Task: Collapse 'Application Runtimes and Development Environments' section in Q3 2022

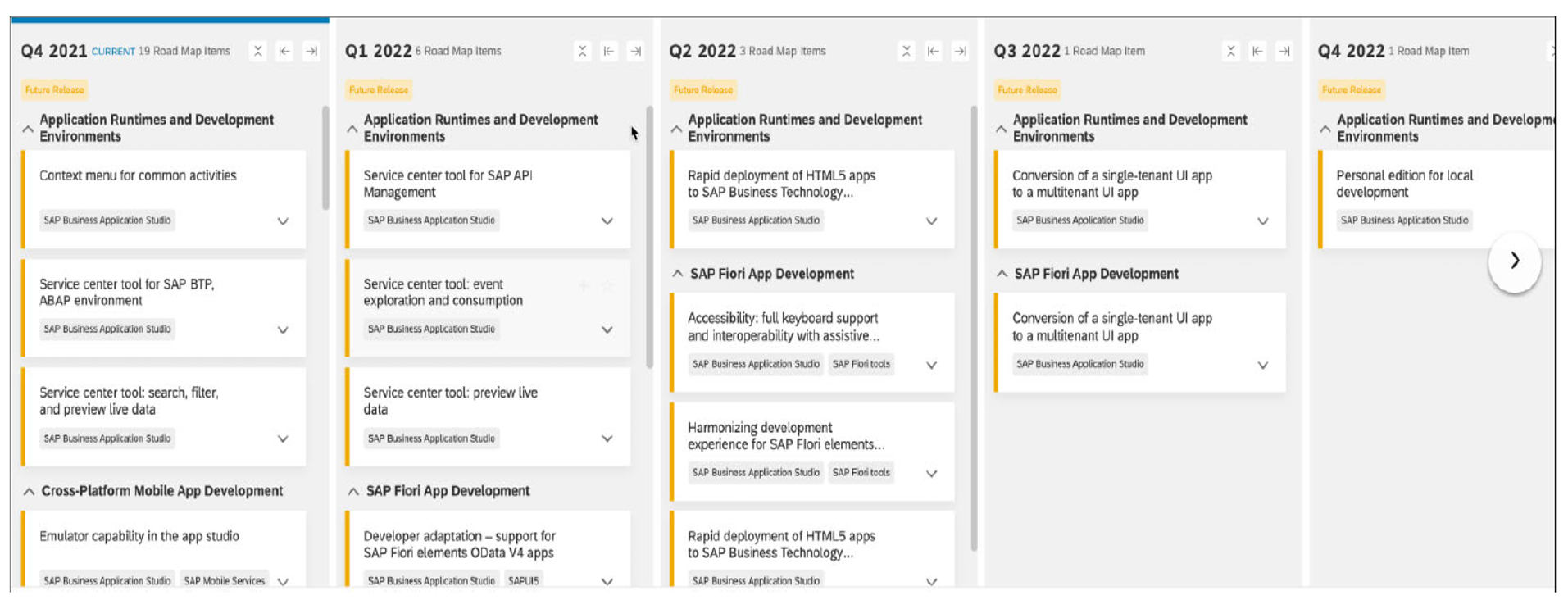Action: pos(1001,129)
